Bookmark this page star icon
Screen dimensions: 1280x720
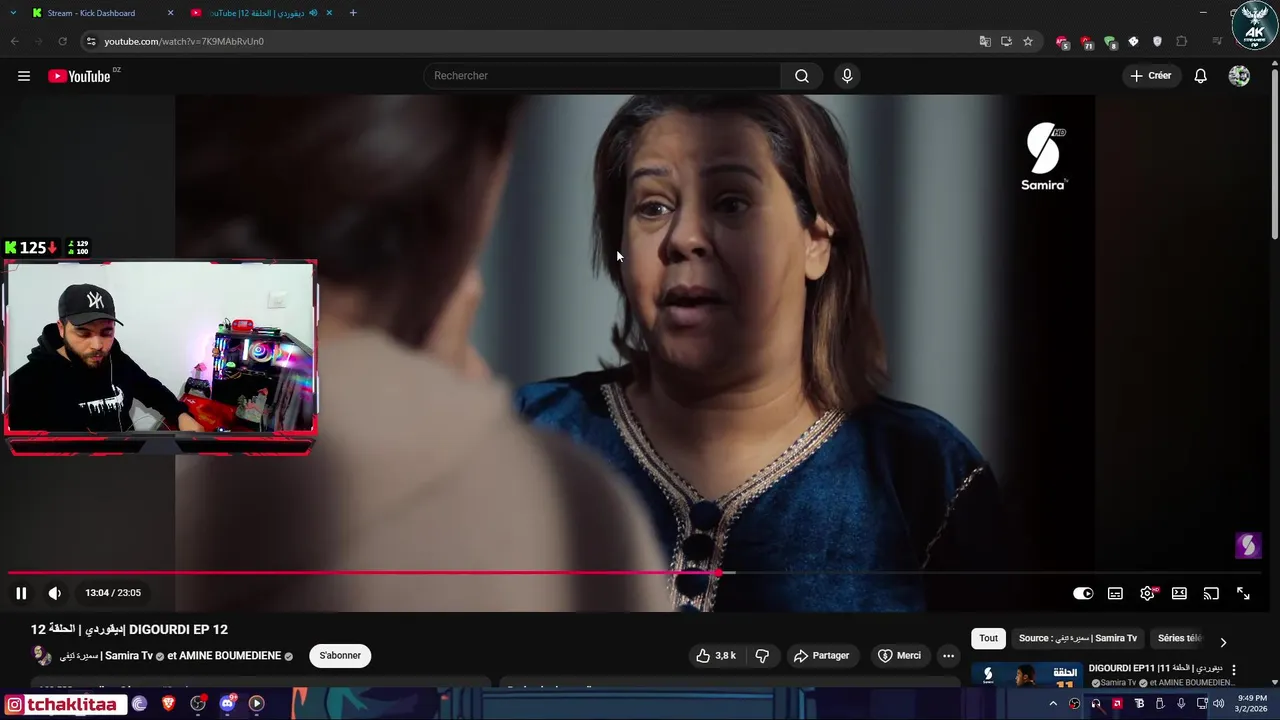(x=1028, y=41)
